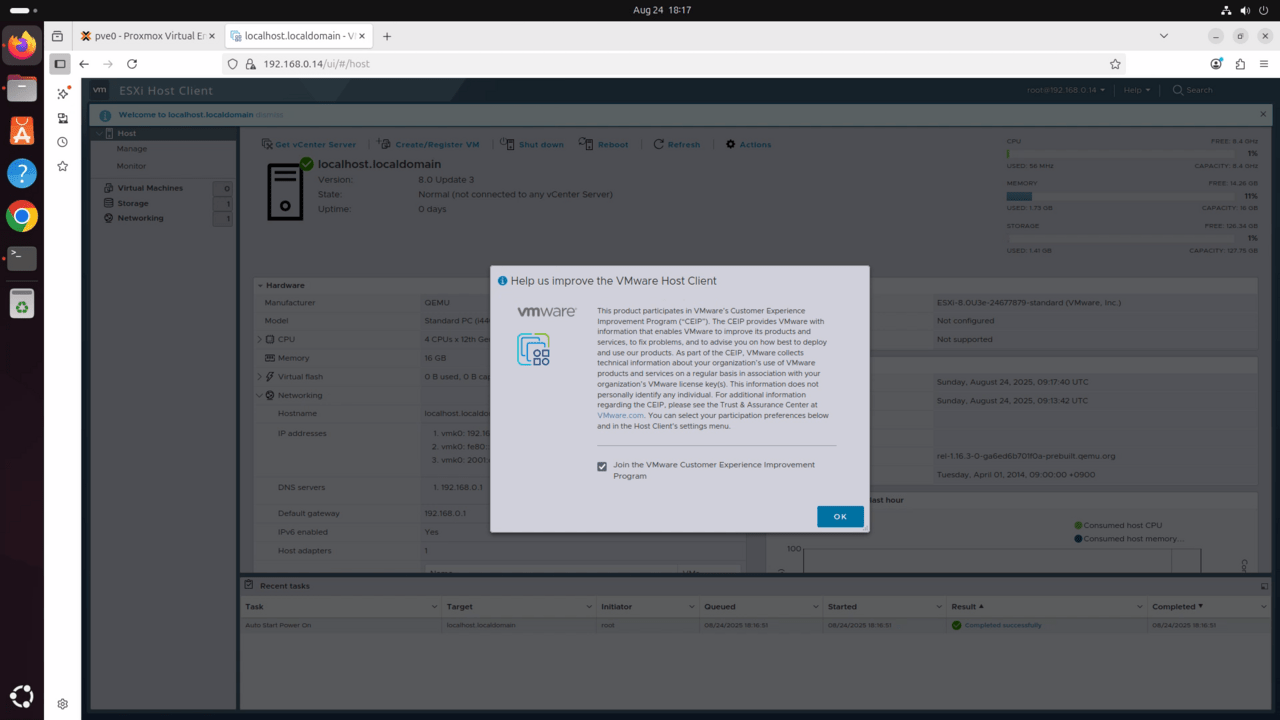
Task: Open the Result column dropdown arrow
Action: [1139, 607]
